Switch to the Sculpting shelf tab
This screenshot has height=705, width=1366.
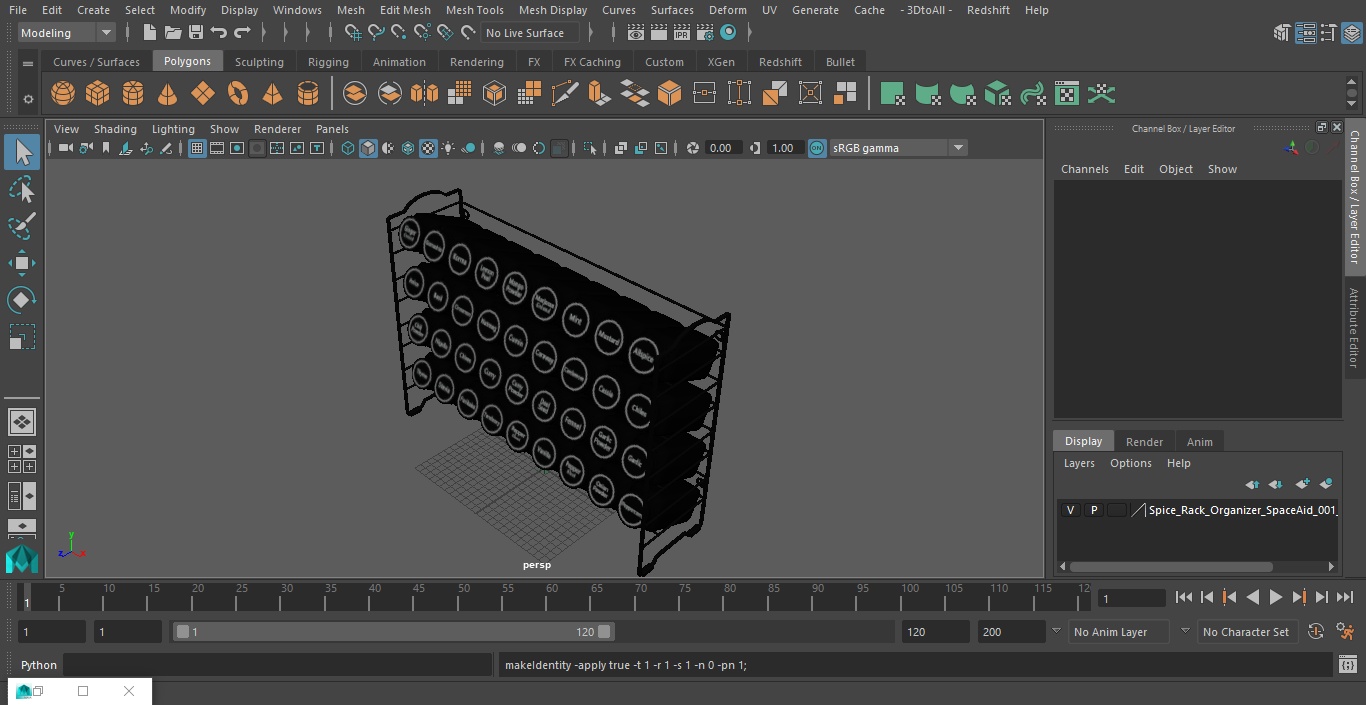click(259, 62)
